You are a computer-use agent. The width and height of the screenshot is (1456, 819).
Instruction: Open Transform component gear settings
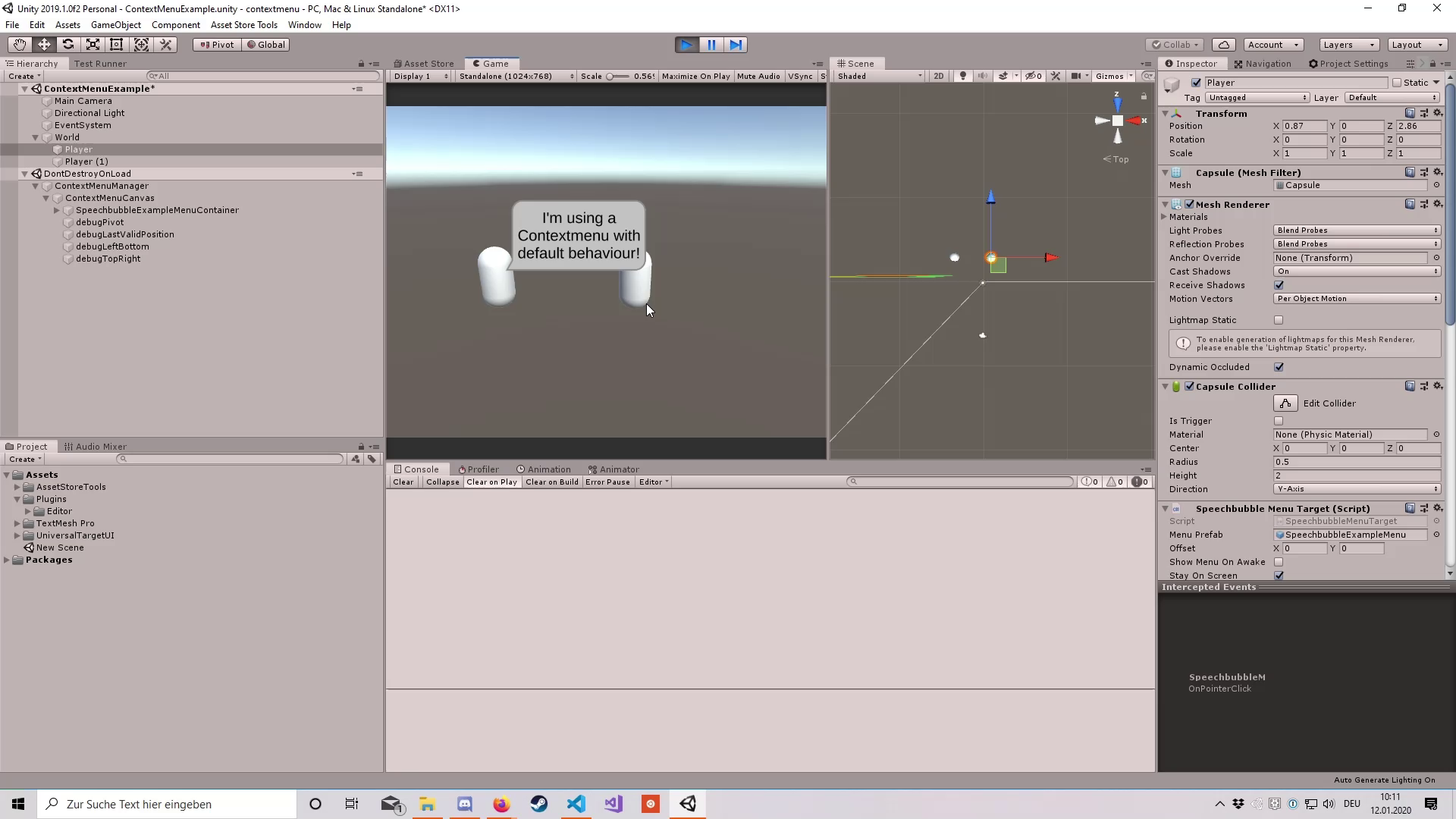coord(1438,113)
